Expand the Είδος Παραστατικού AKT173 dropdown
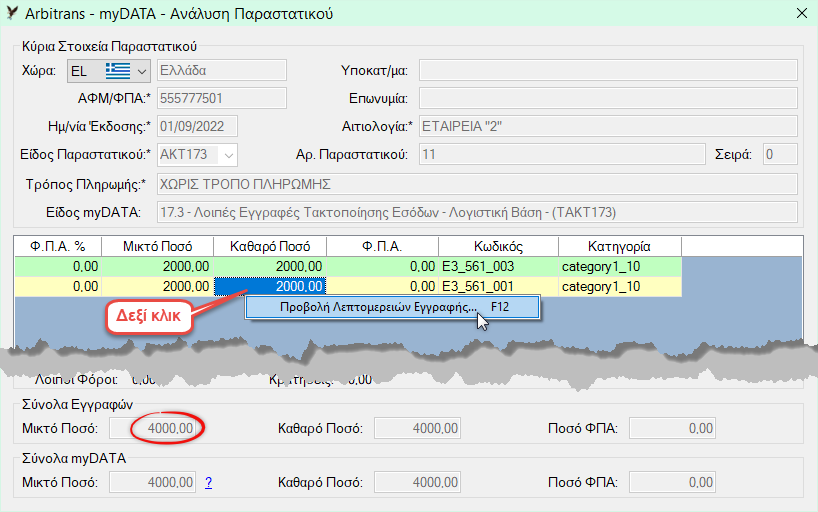 pos(228,155)
